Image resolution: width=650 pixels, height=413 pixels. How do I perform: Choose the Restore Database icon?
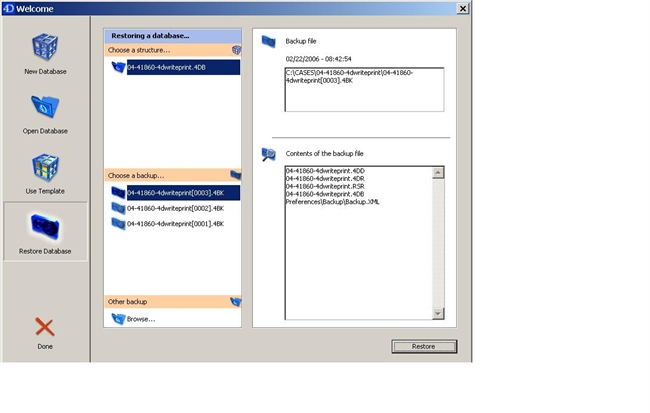click(x=45, y=227)
